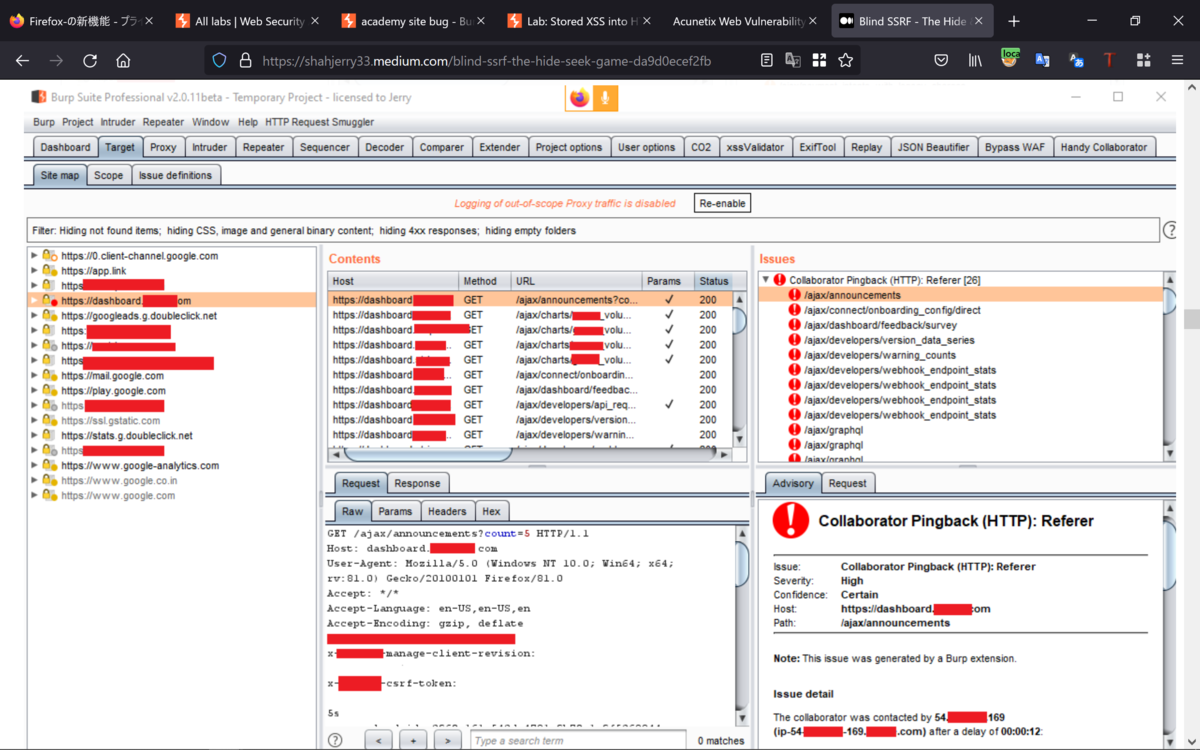
Task: Expand the https://0.client-channel.google.com node
Action: click(34, 256)
